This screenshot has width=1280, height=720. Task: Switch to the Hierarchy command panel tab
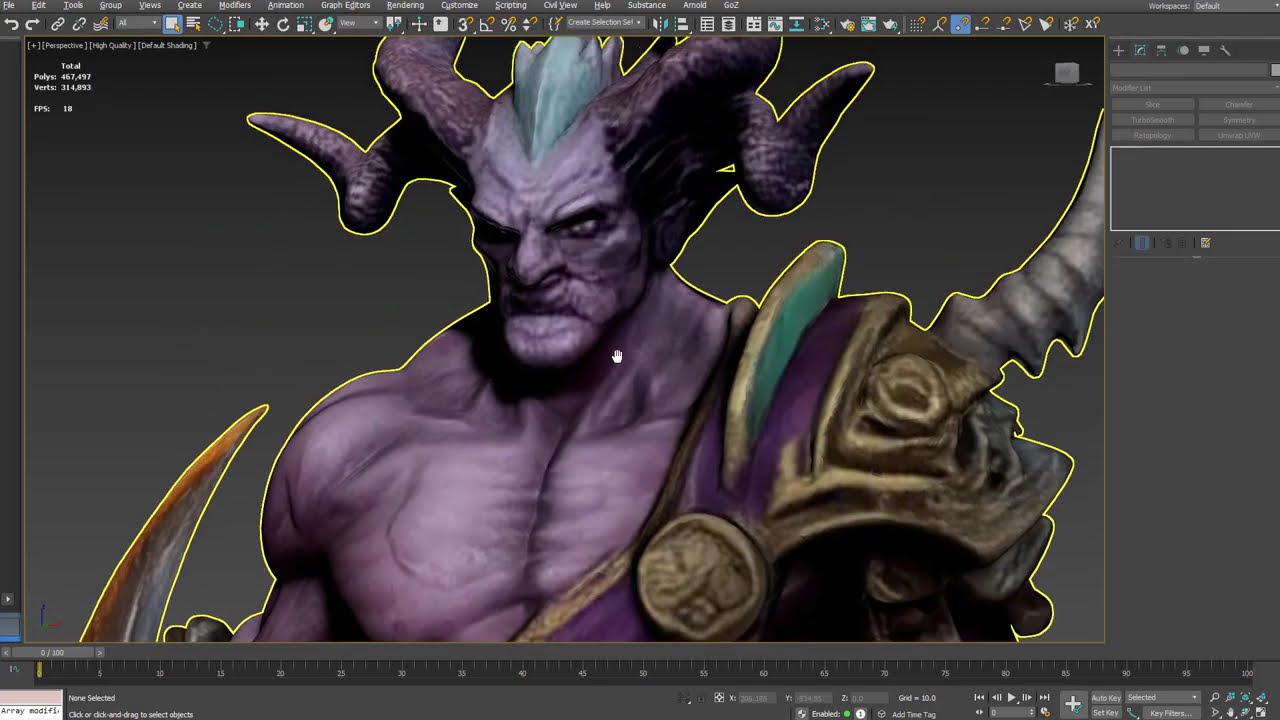click(1161, 50)
